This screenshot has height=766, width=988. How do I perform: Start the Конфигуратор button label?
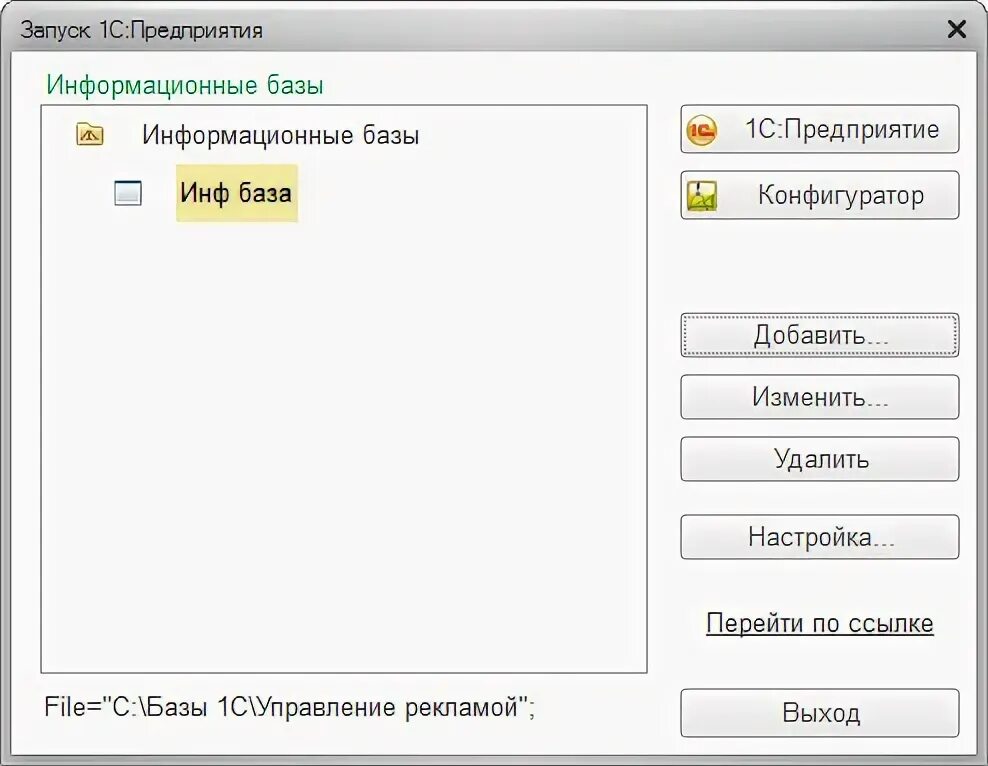tap(841, 195)
